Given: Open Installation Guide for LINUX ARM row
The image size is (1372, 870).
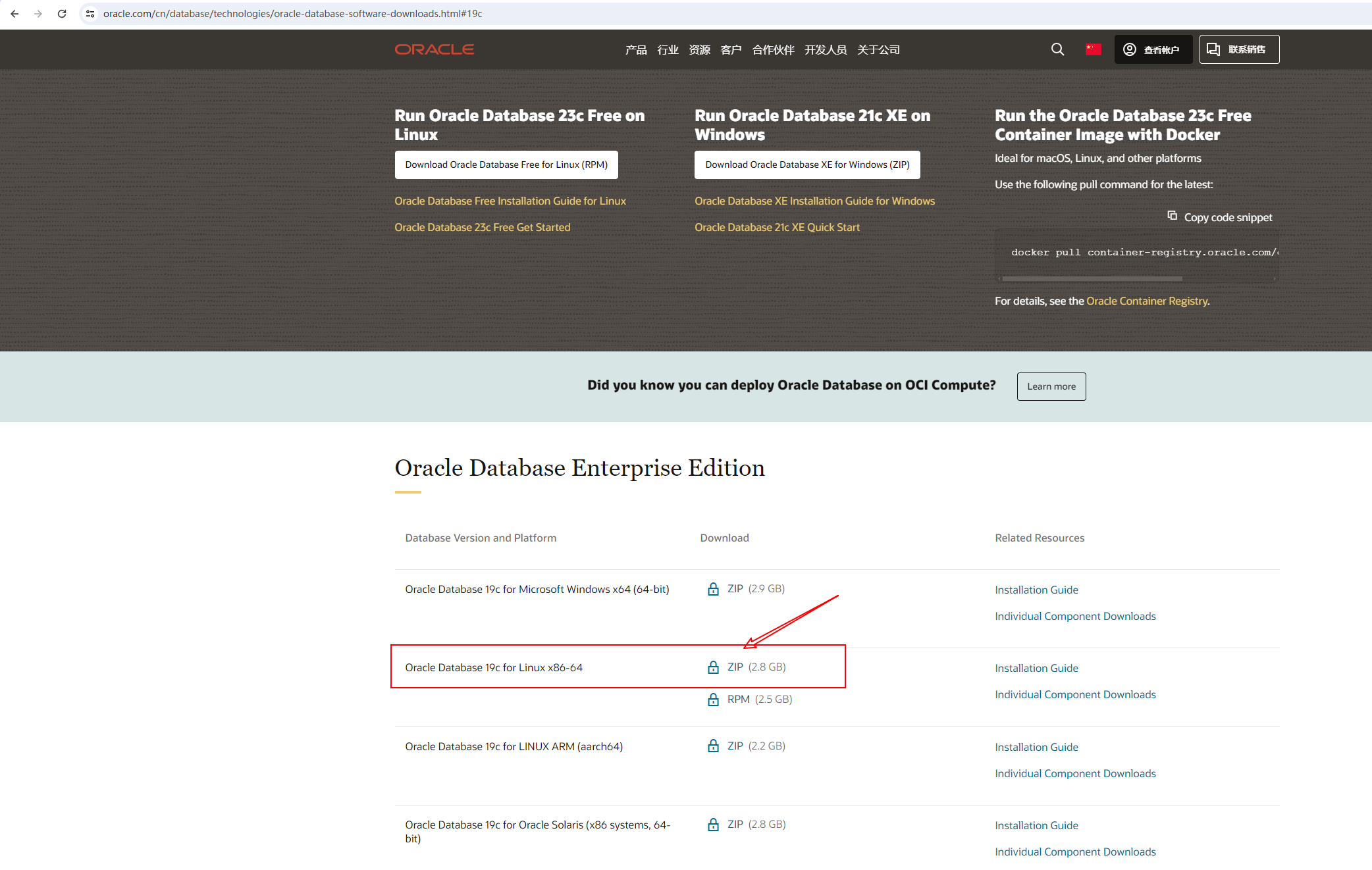Looking at the screenshot, I should click(x=1036, y=747).
